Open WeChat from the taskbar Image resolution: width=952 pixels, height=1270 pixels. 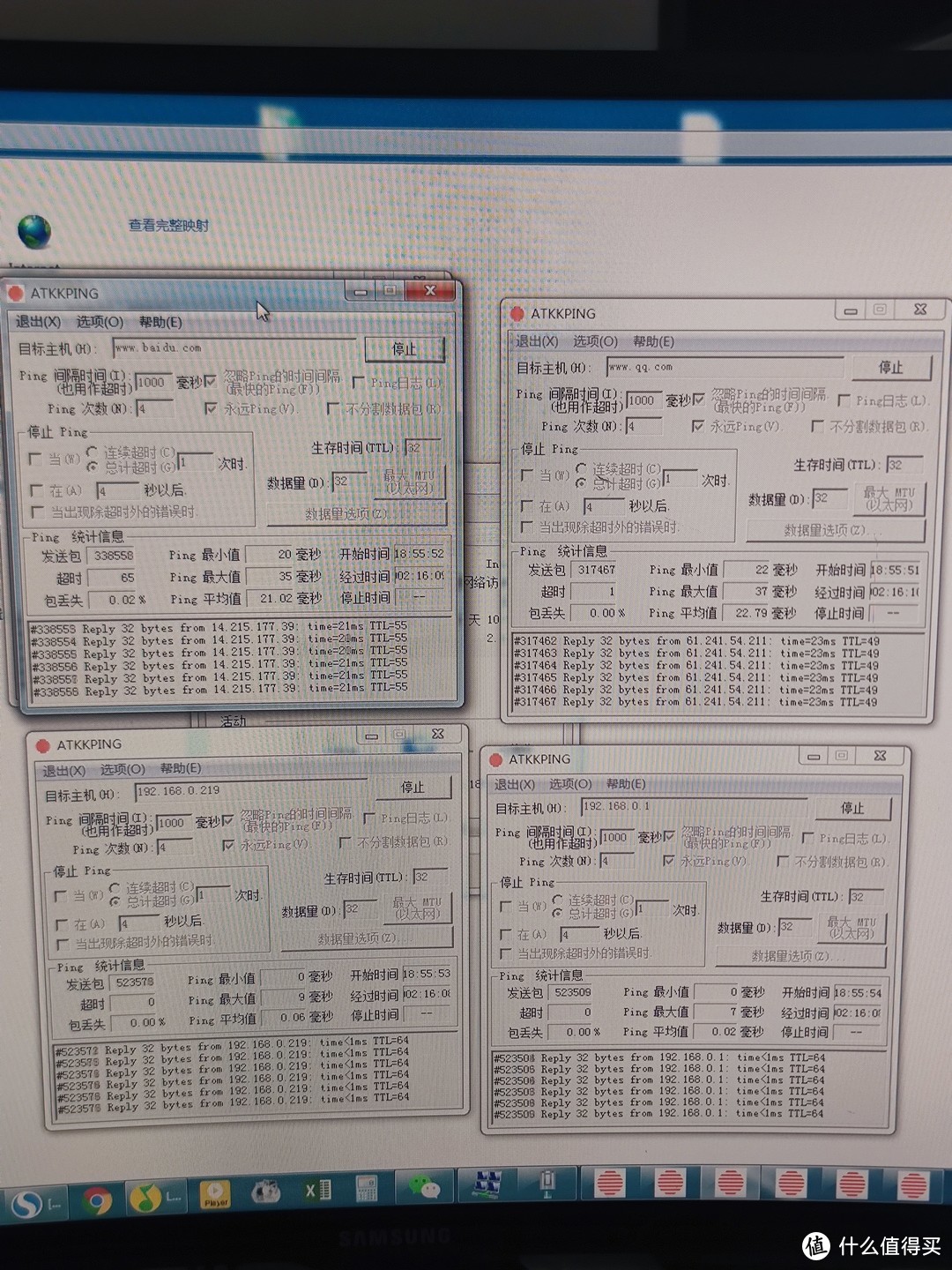coord(424,1187)
